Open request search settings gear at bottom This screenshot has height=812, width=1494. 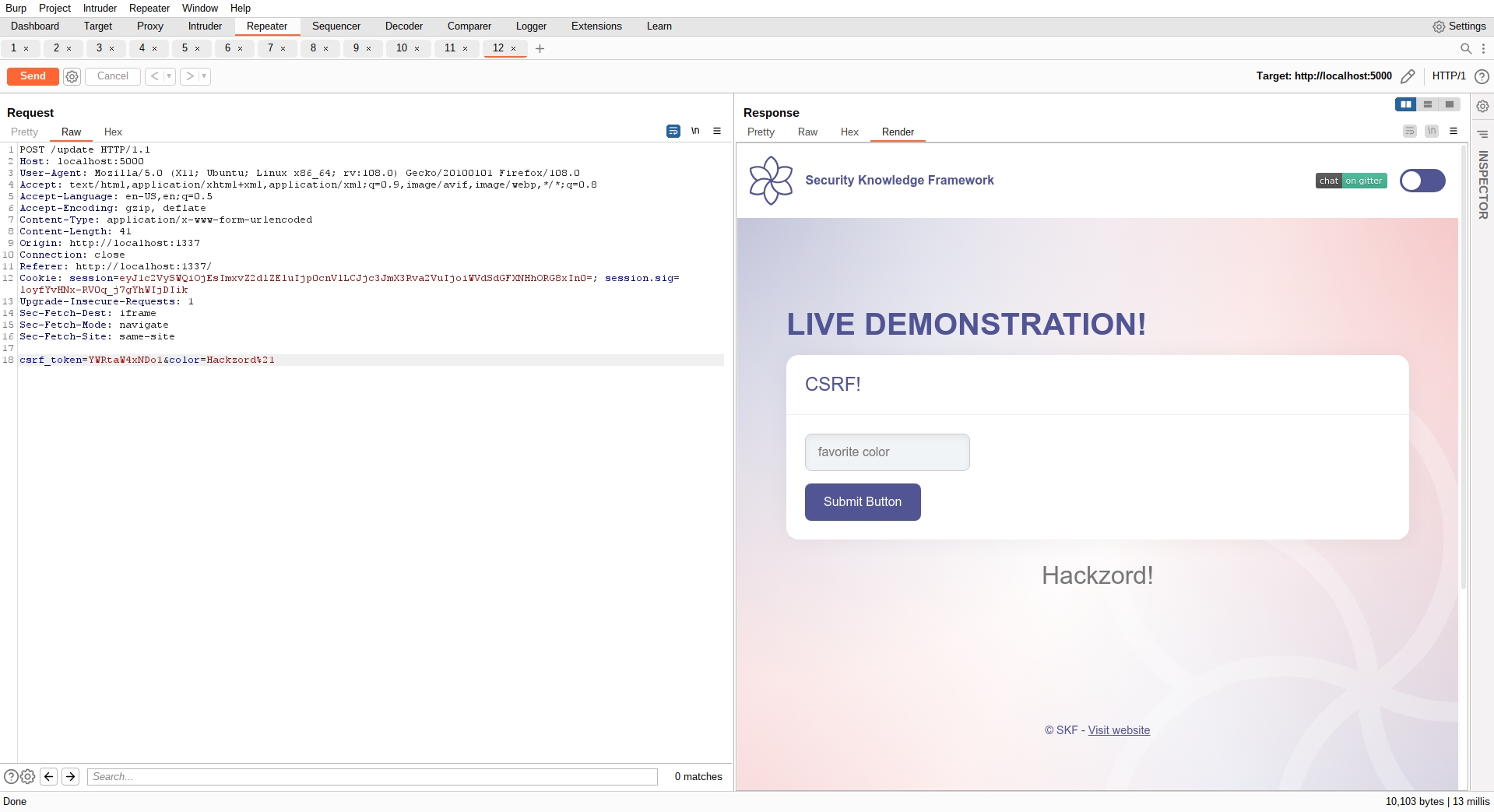(x=28, y=776)
